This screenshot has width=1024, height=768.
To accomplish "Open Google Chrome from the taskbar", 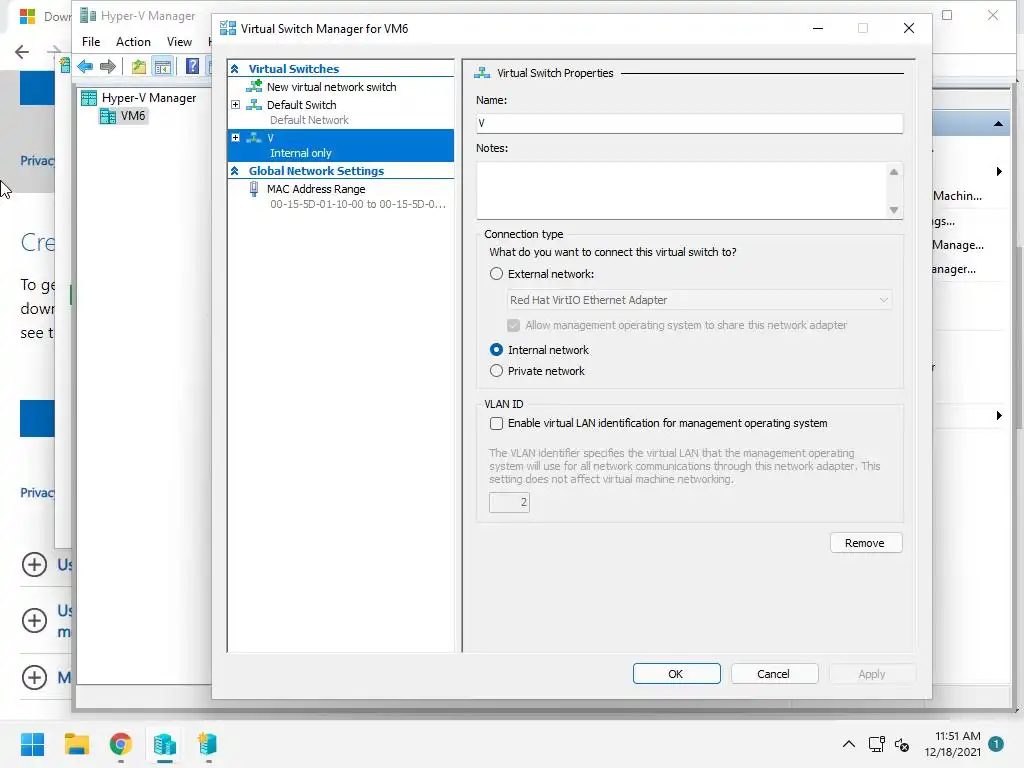I will (120, 744).
